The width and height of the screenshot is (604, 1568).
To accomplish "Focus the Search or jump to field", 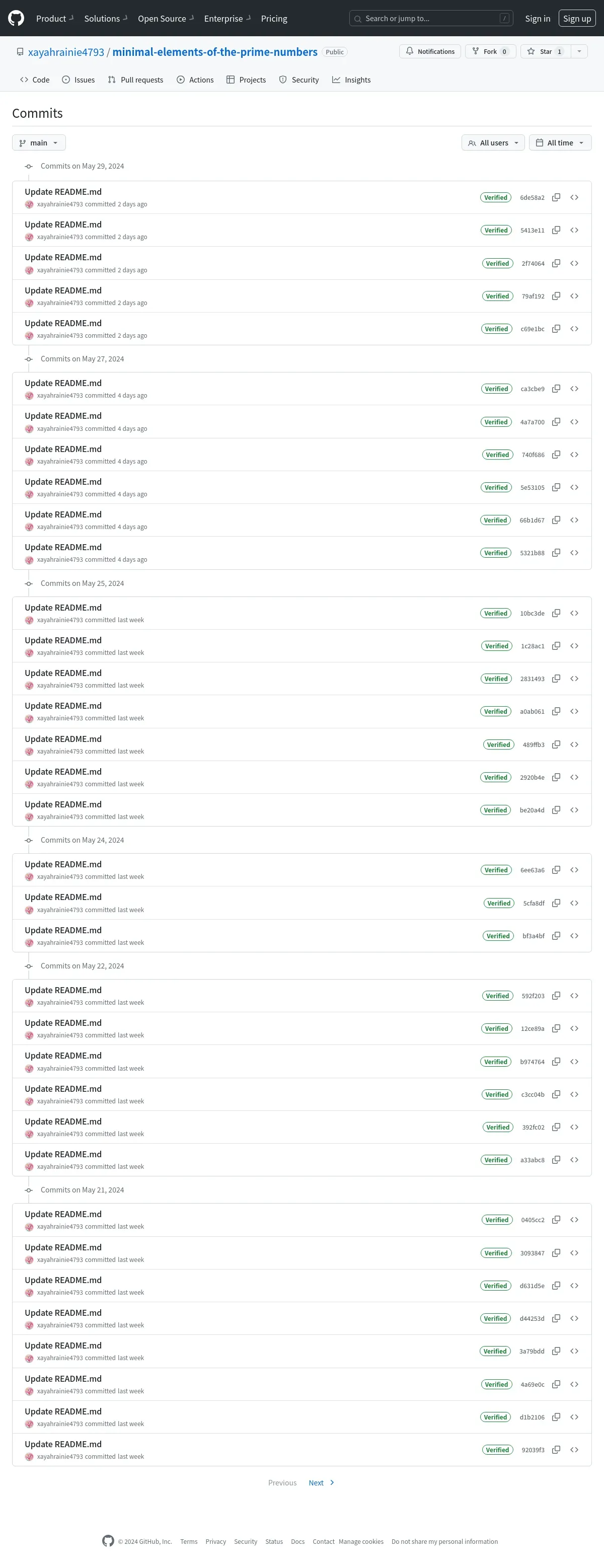I will coord(431,18).
